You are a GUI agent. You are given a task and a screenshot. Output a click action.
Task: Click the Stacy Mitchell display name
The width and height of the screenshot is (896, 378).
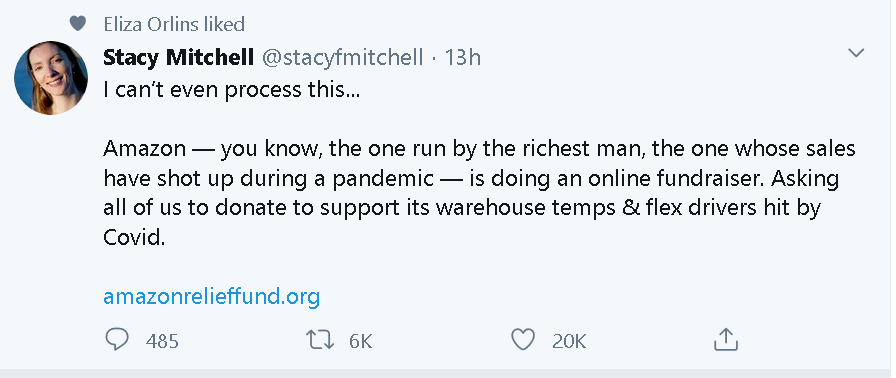(178, 57)
